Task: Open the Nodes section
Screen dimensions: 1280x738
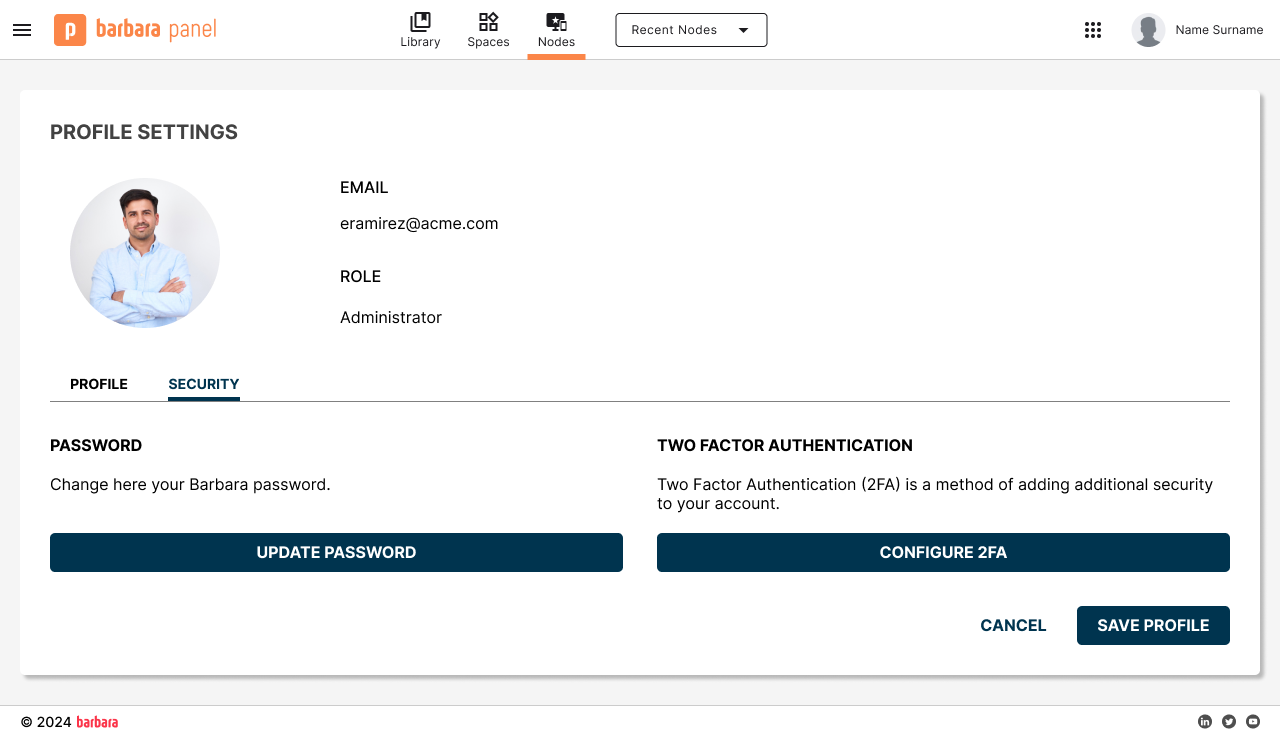Action: [x=556, y=30]
